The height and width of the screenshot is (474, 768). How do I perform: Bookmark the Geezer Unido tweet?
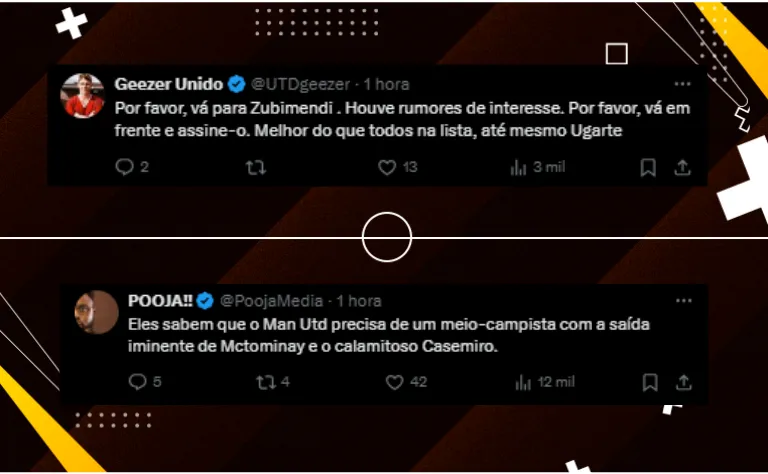[x=648, y=167]
